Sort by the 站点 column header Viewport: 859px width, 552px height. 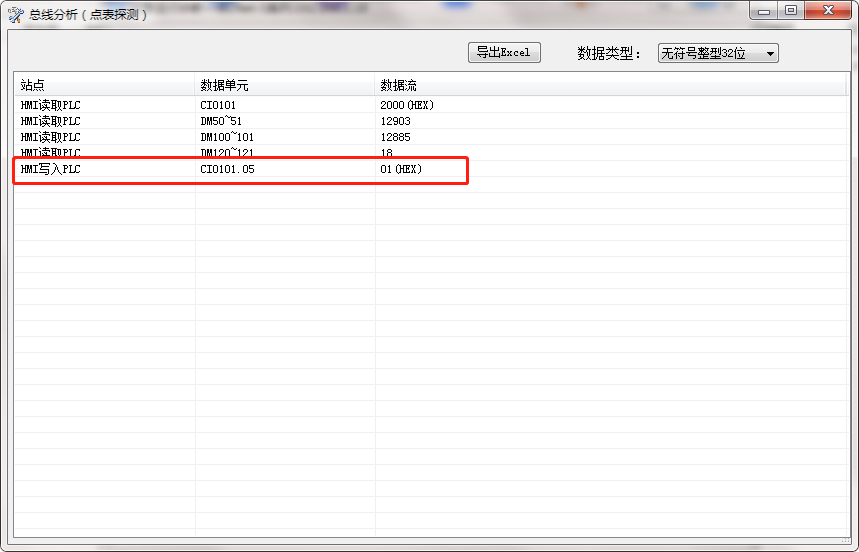coord(104,85)
